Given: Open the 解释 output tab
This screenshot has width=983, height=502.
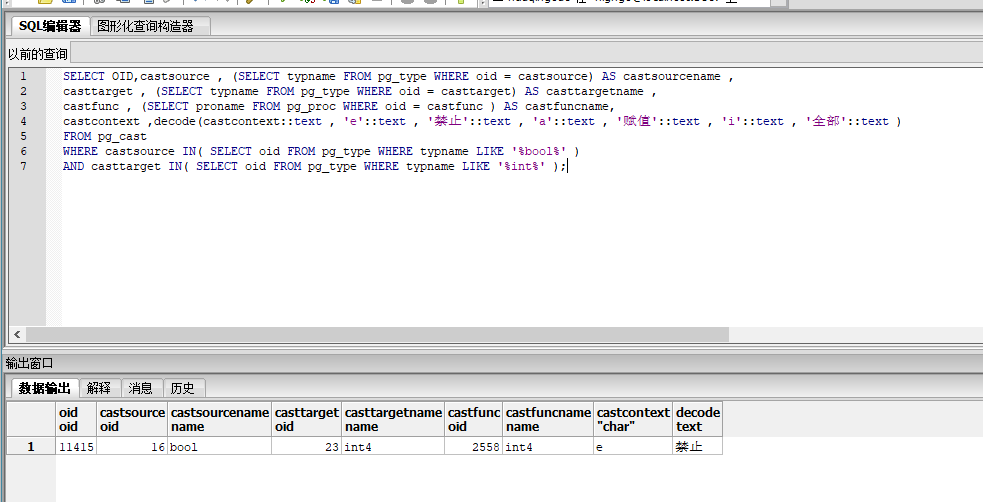Looking at the screenshot, I should tap(99, 389).
